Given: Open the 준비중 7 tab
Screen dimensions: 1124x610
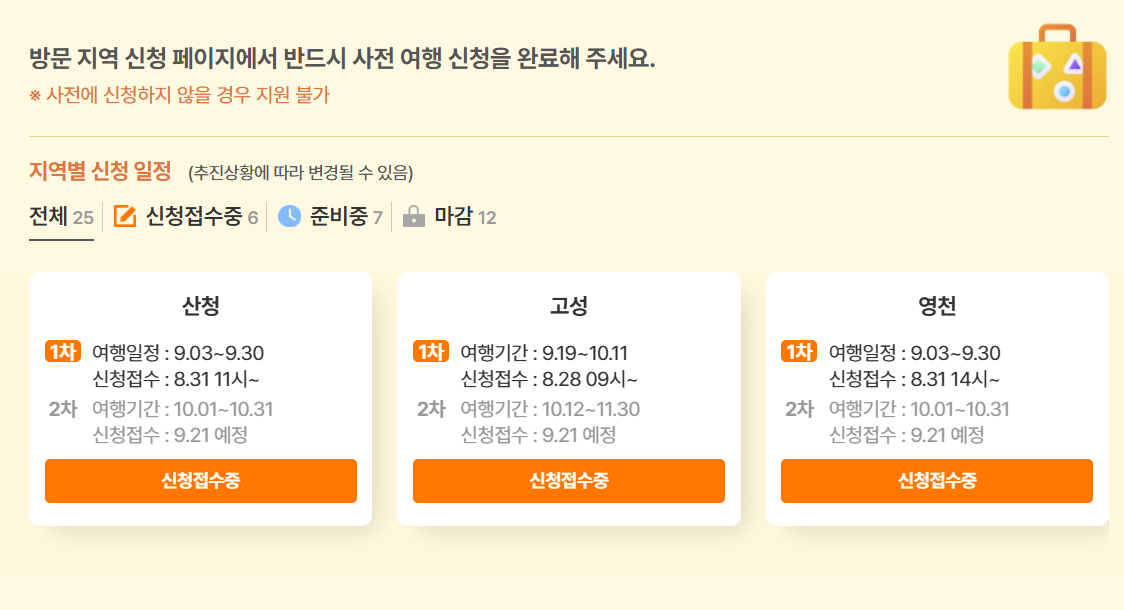Looking at the screenshot, I should pos(330,216).
